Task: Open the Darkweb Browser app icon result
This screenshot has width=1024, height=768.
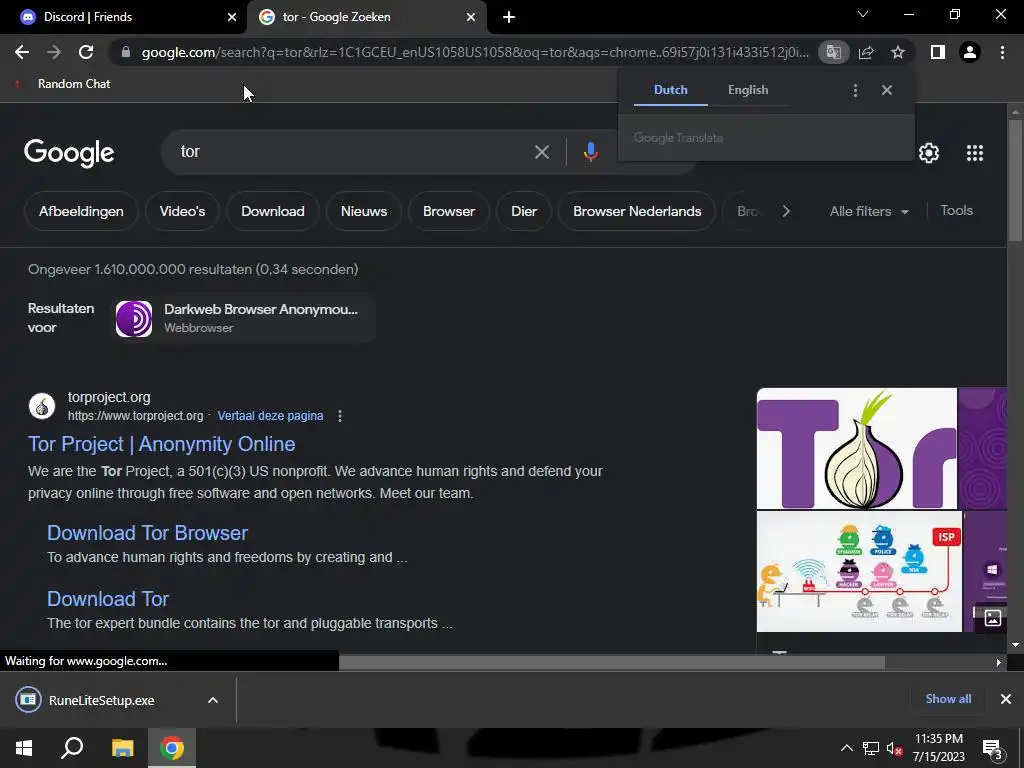Action: 134,319
